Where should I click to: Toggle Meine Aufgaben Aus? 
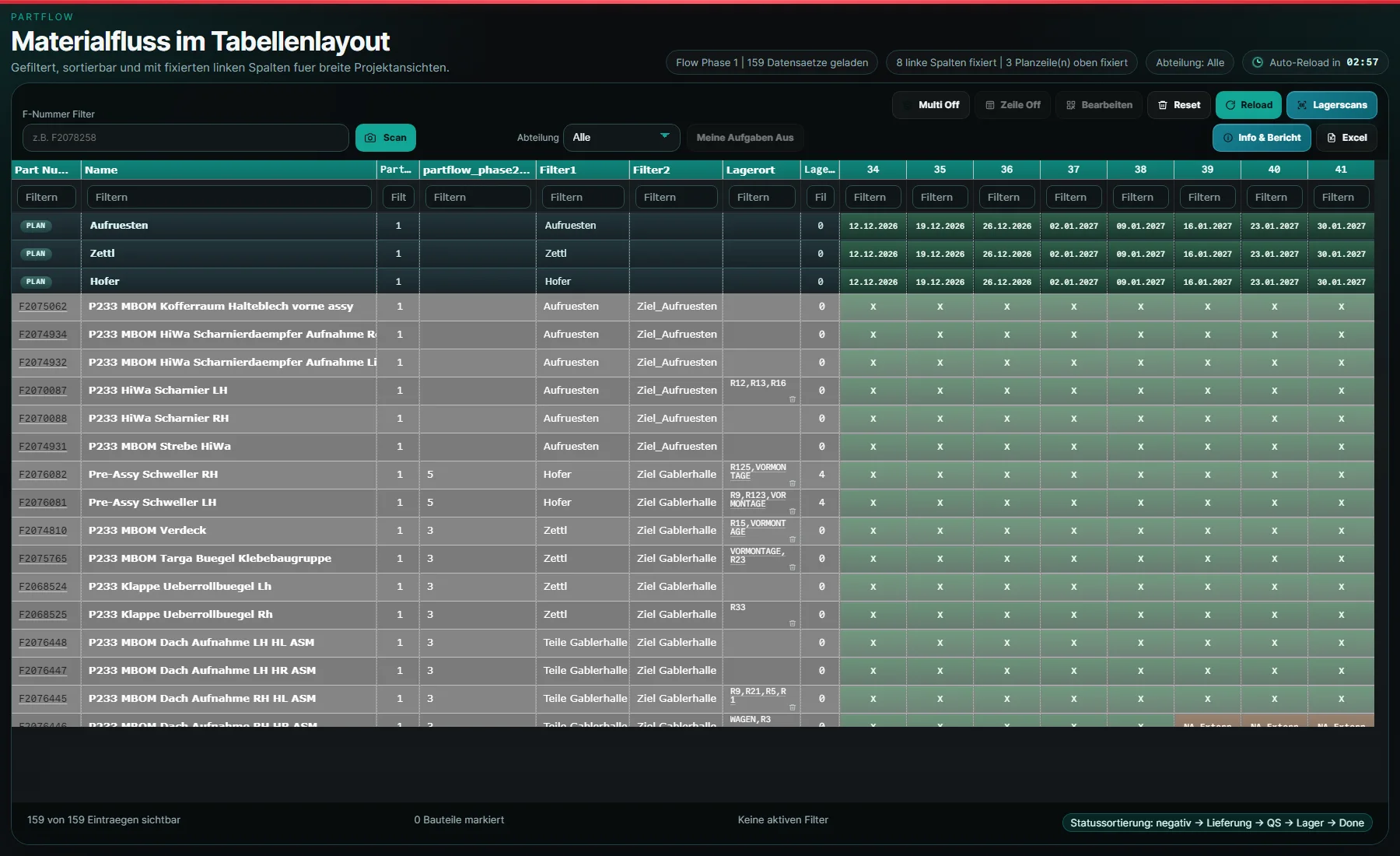(x=745, y=138)
